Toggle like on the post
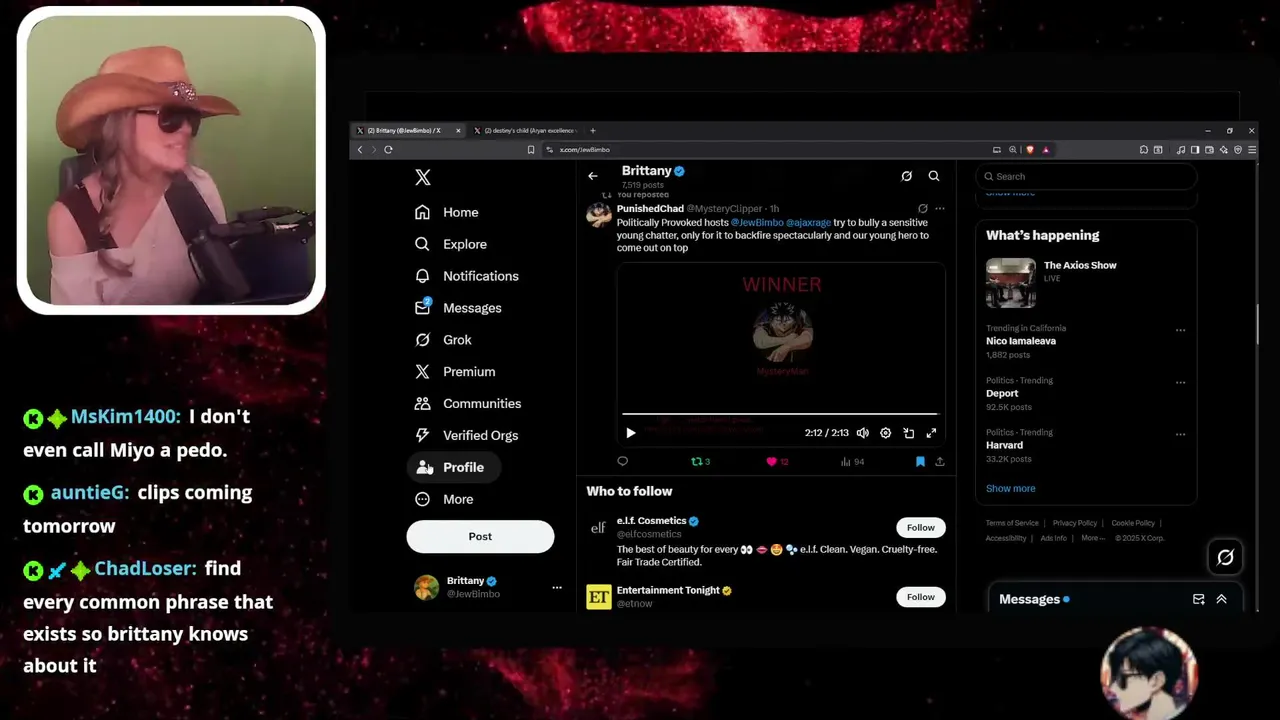Viewport: 1280px width, 720px height. coord(777,461)
